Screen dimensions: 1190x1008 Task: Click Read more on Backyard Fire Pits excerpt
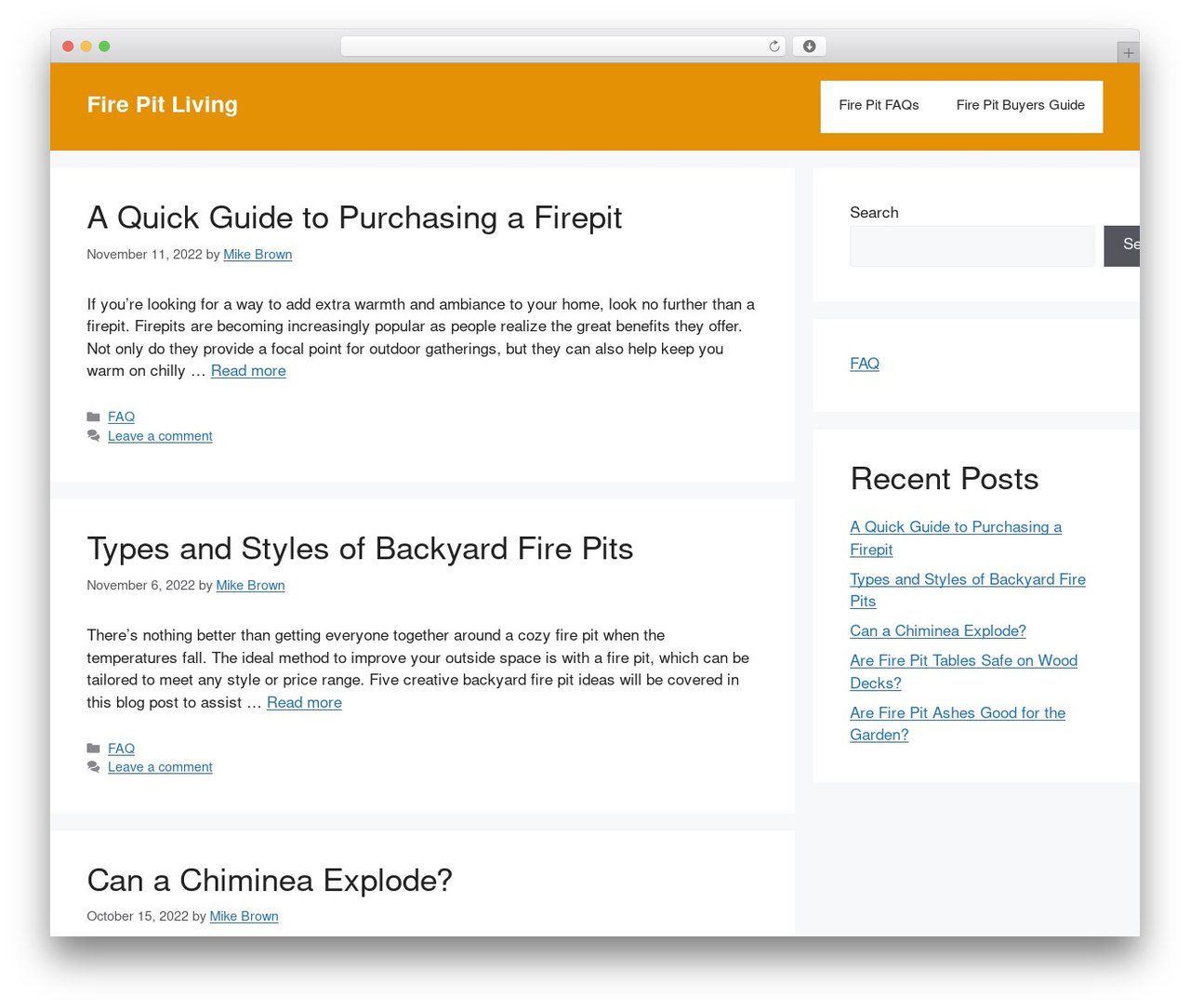tap(304, 703)
